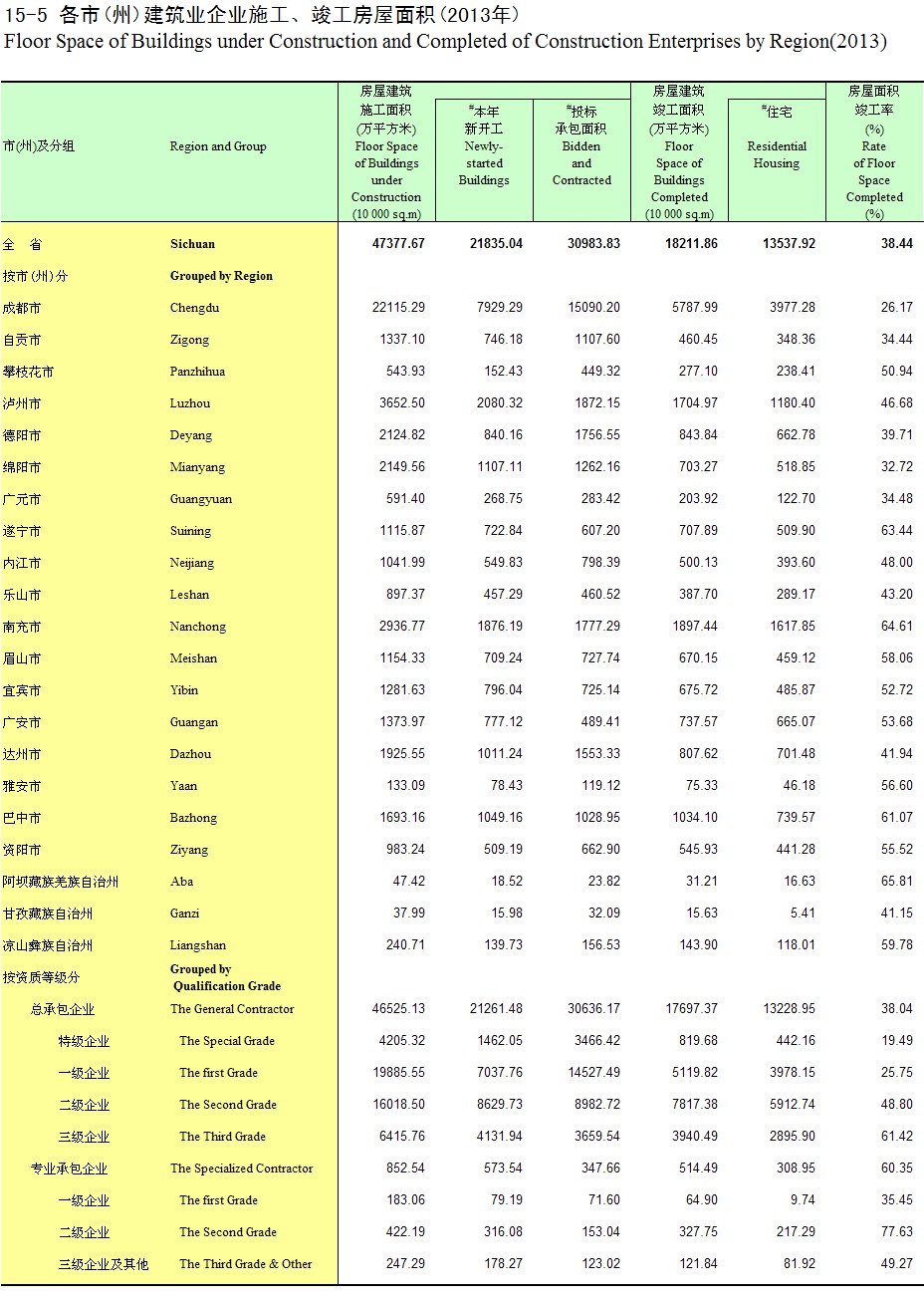Viewport: 924px width, 1301px height.
Task: Click Yaan construction value 133.09
Action: (x=405, y=786)
